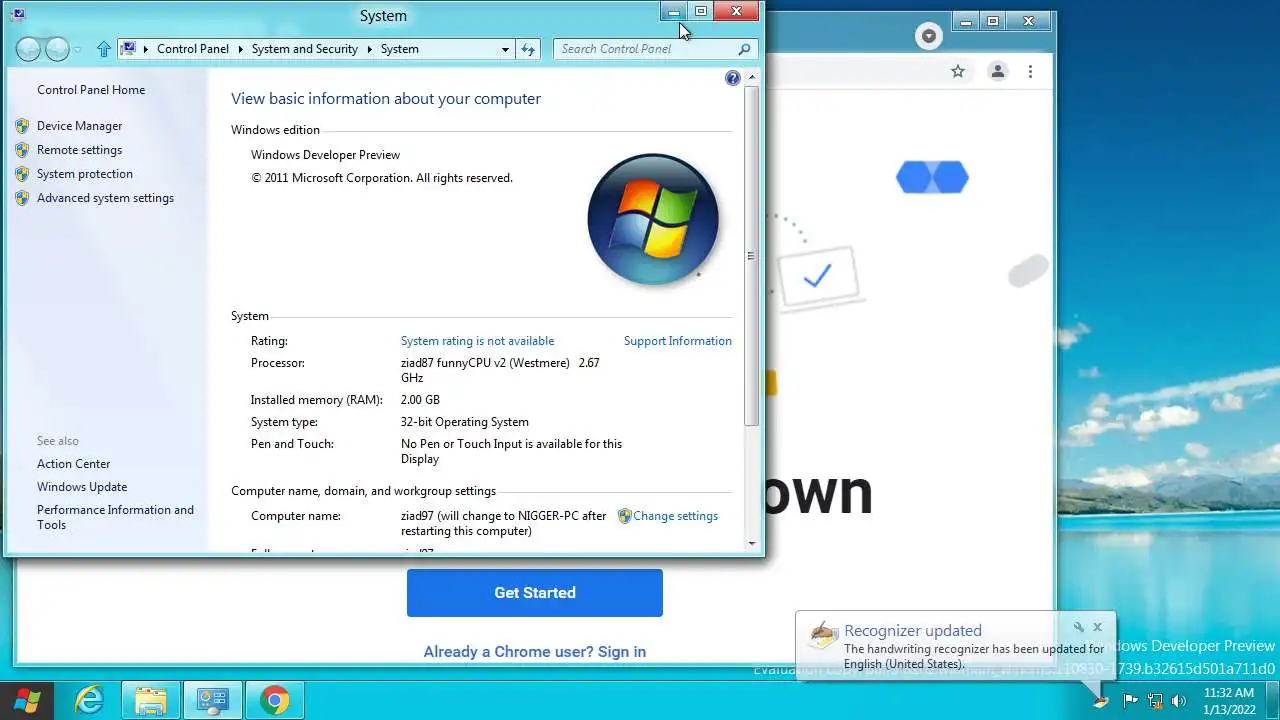
Task: Click Change settings for computer name
Action: pyautogui.click(x=675, y=516)
